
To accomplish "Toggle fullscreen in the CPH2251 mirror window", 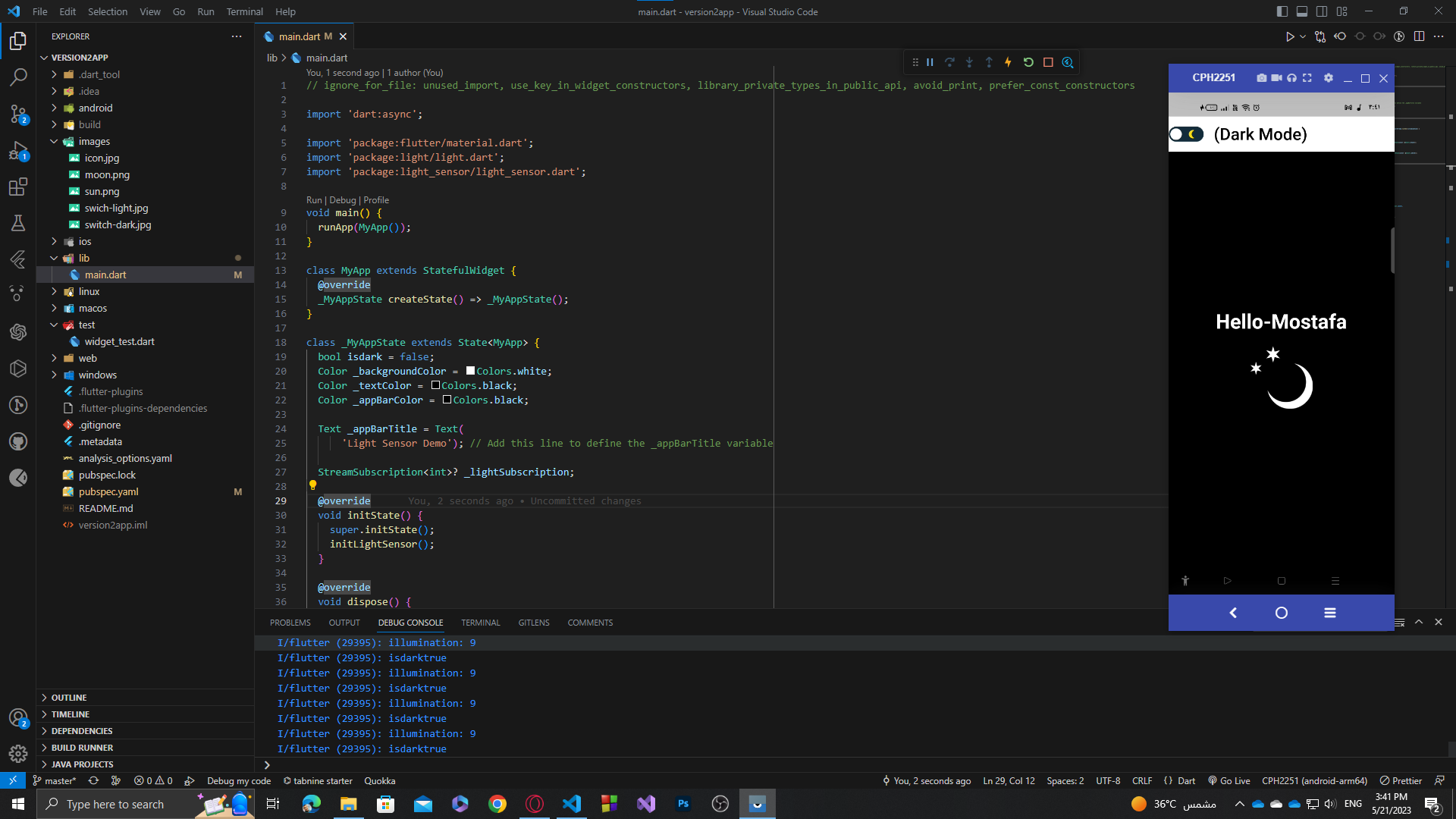I will point(1307,78).
